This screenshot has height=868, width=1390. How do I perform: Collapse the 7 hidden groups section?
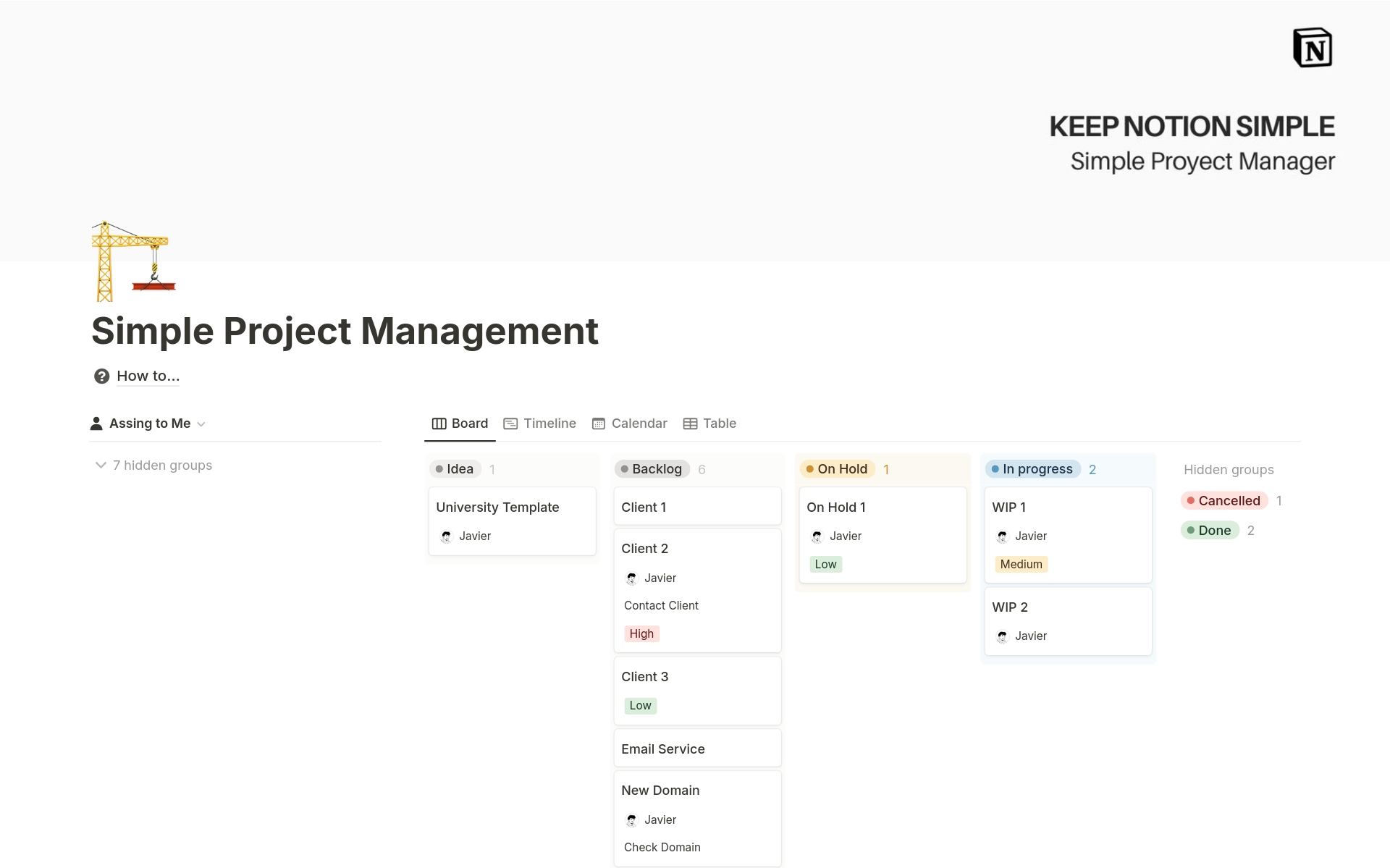101,465
